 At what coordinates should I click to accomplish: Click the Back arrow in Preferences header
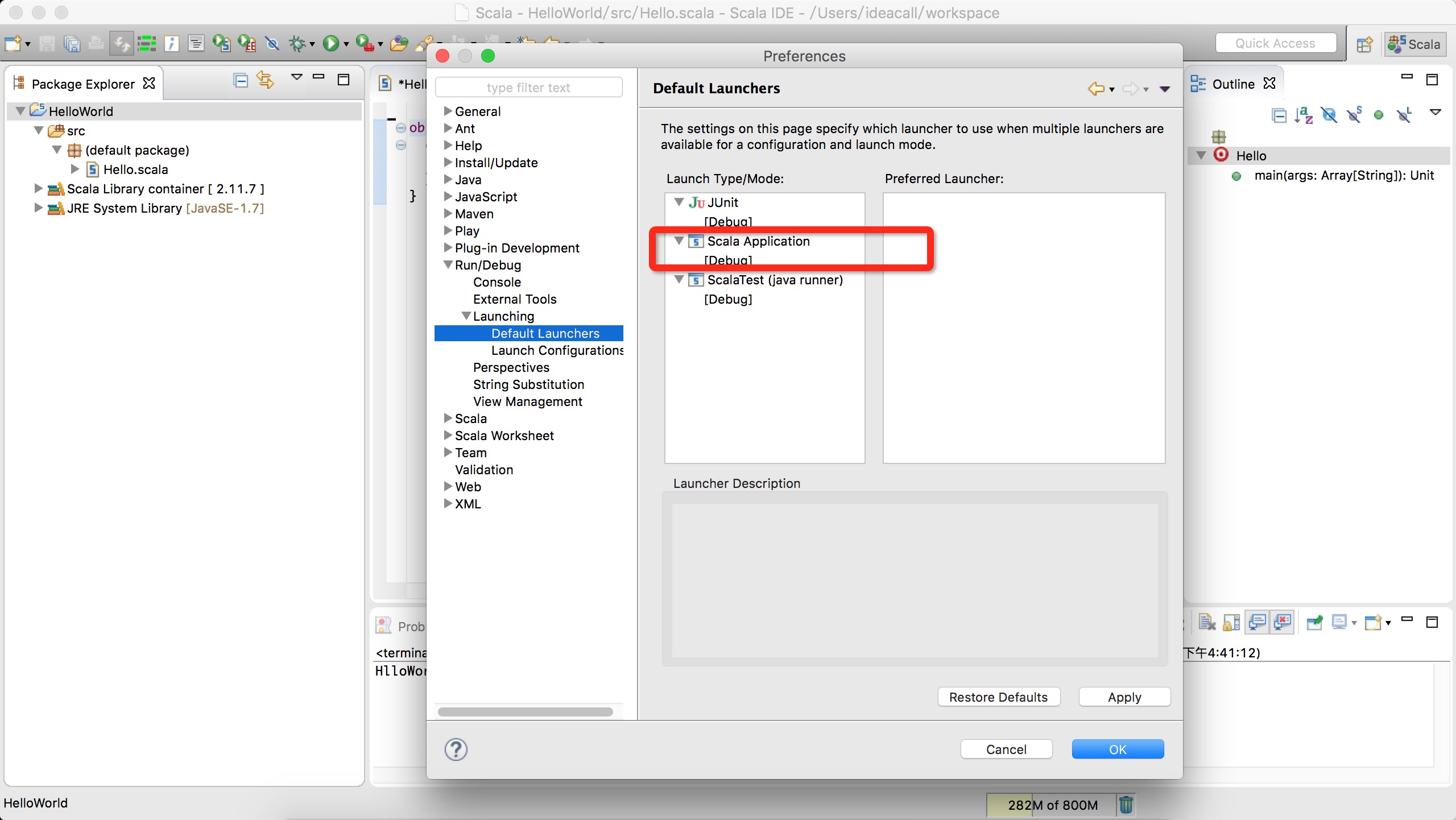click(x=1096, y=88)
